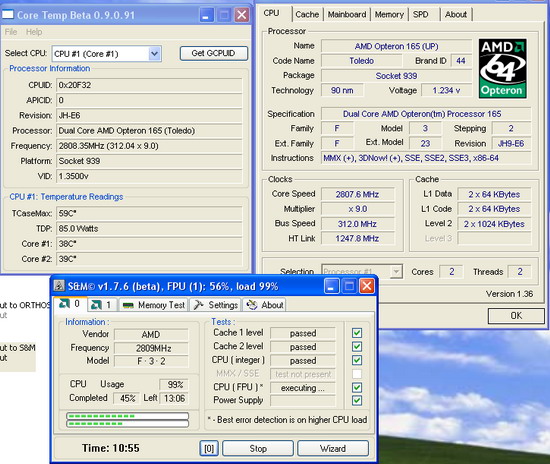Click the [0] button in S&M

(209, 448)
